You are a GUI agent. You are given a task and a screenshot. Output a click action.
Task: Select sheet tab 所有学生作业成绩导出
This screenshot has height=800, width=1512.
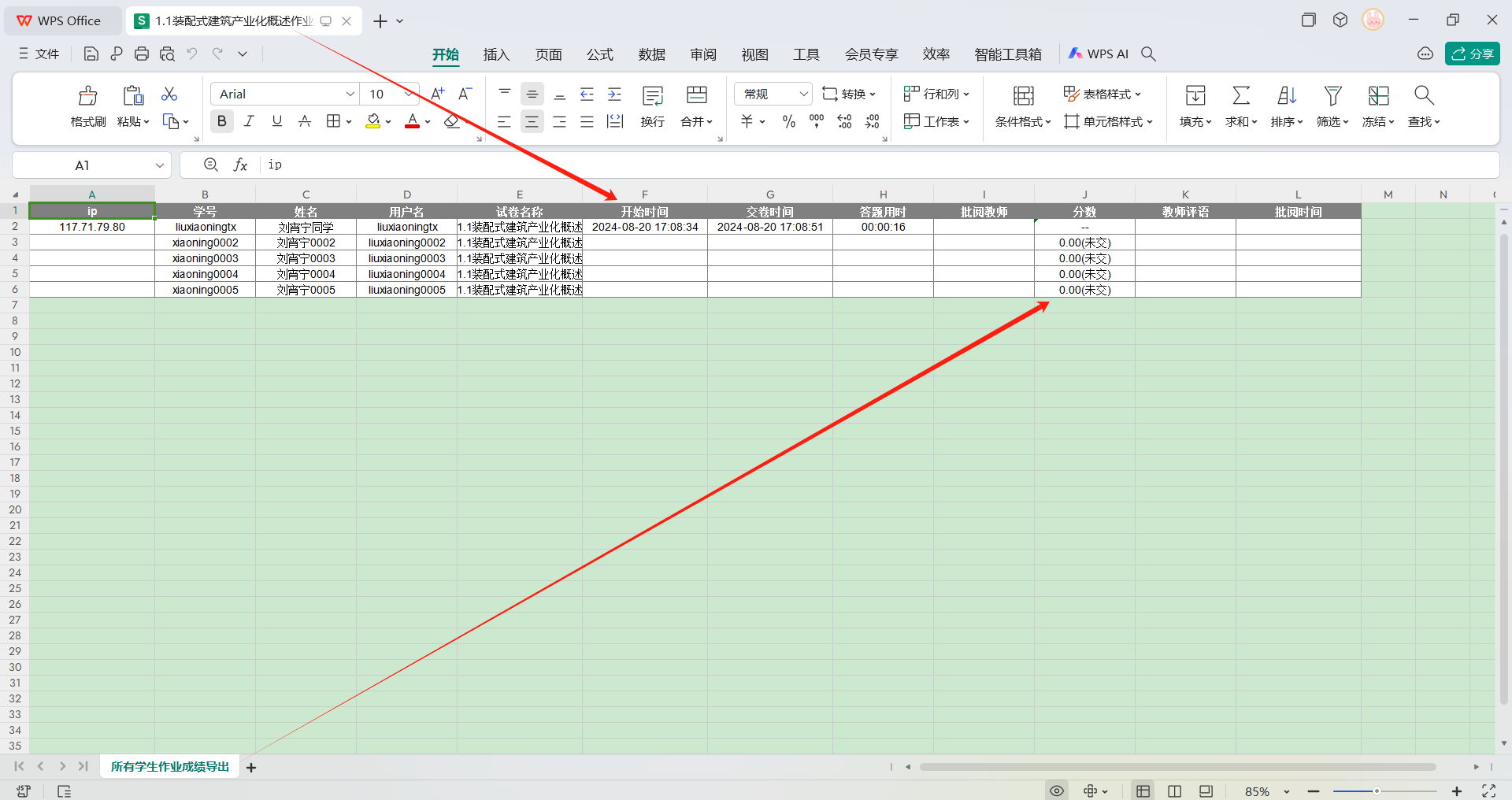pyautogui.click(x=169, y=767)
